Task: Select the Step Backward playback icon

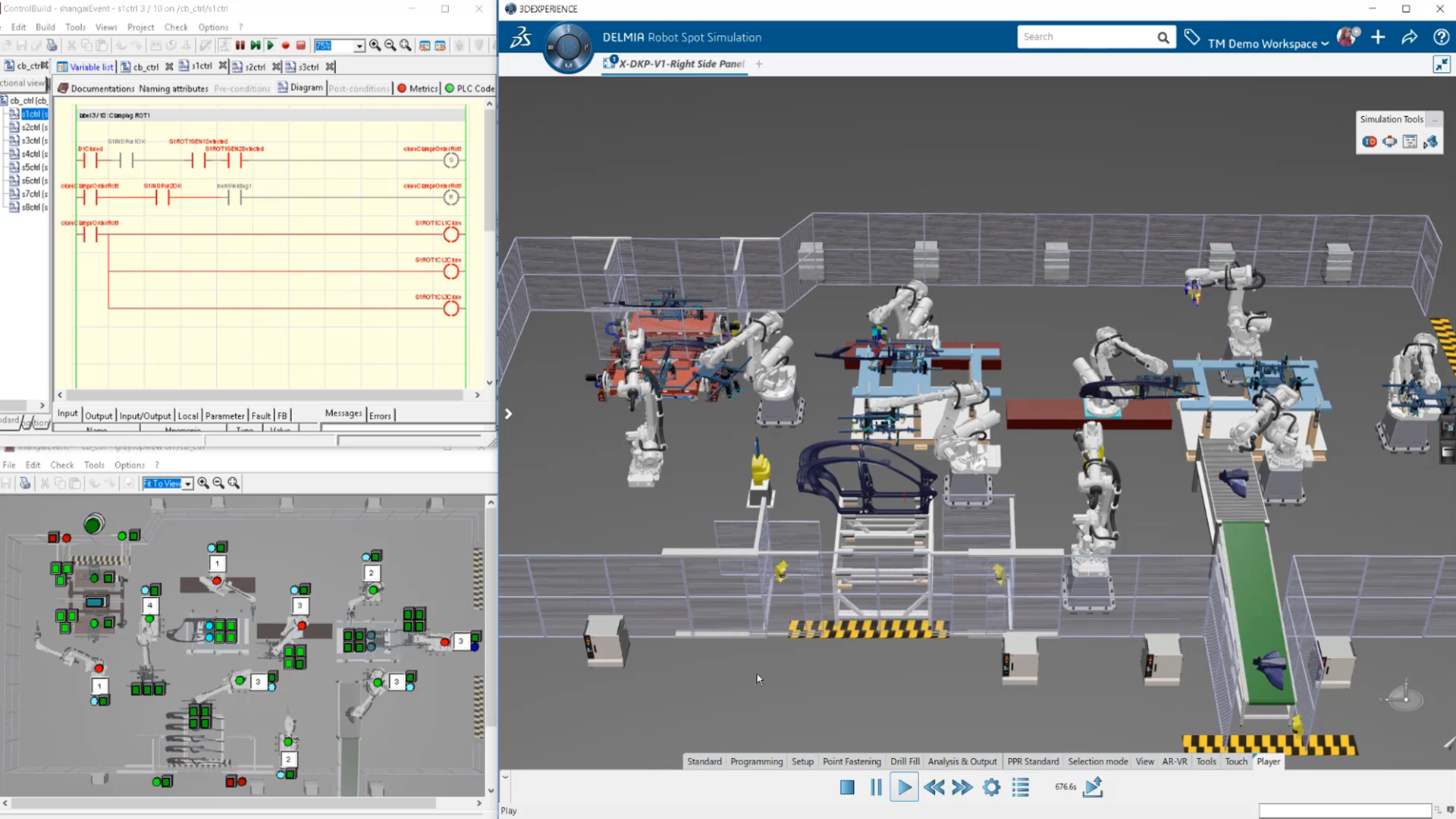Action: (933, 787)
